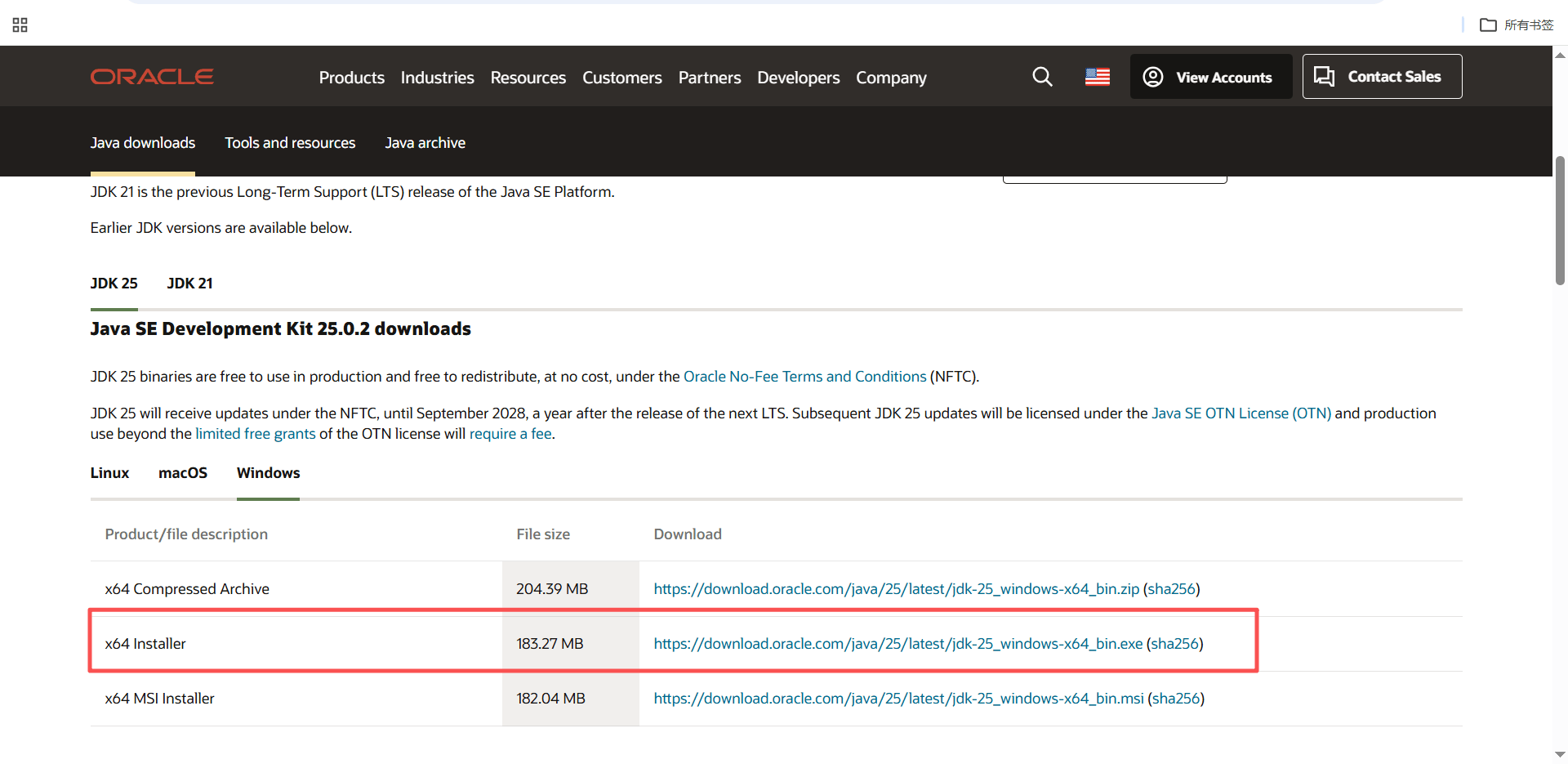Select the Windows platform tab
Image resolution: width=1568 pixels, height=764 pixels.
tap(269, 473)
